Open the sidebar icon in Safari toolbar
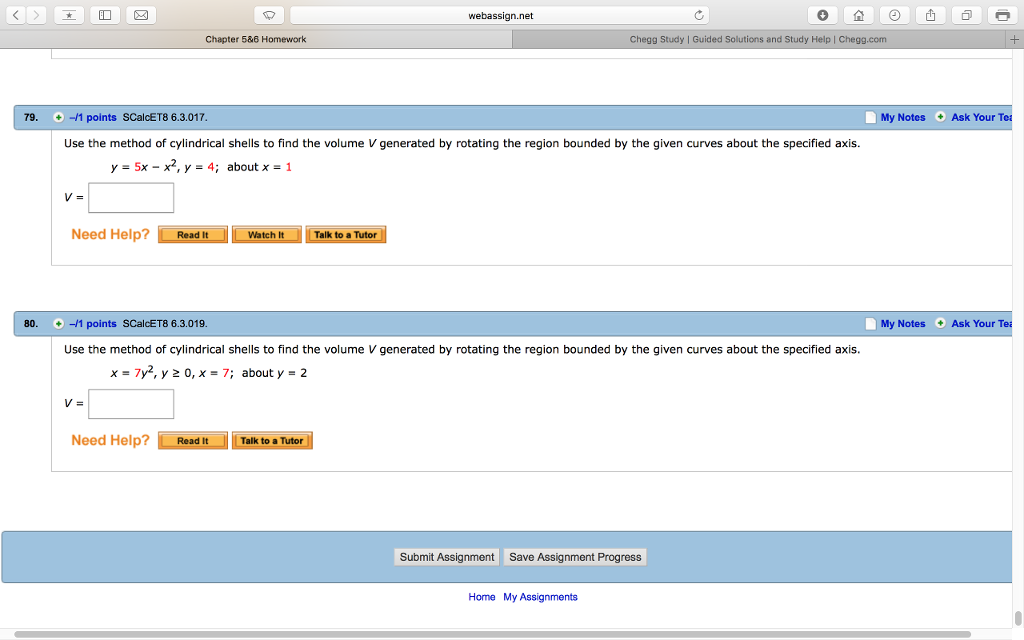Screen dimensions: 1024x640 (x=104, y=15)
